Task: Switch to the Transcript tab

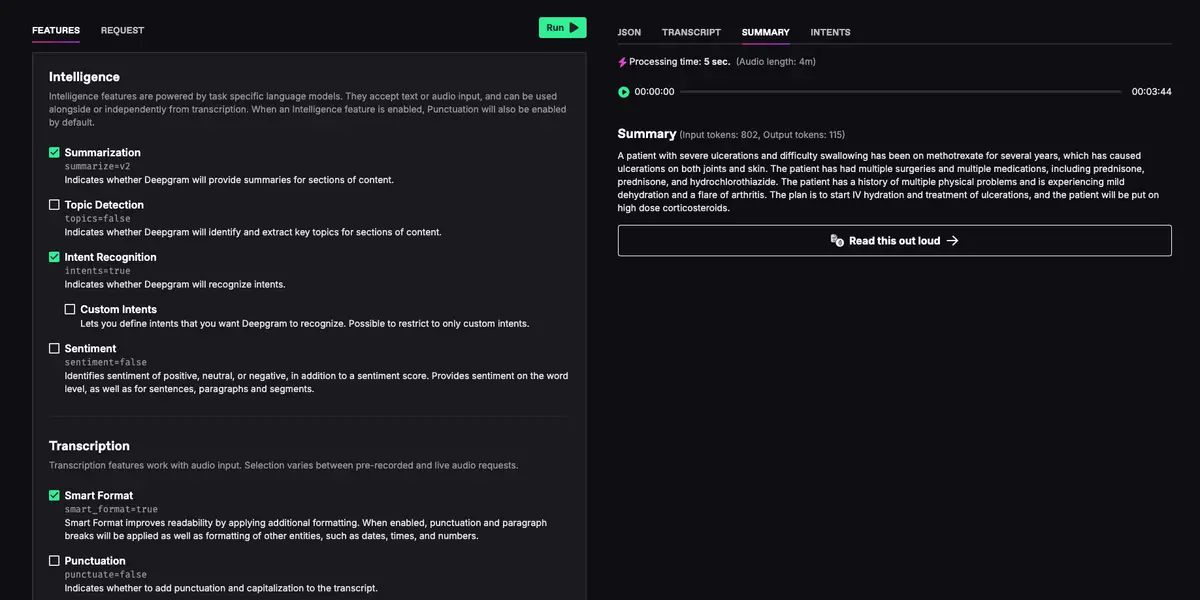Action: 691,33
